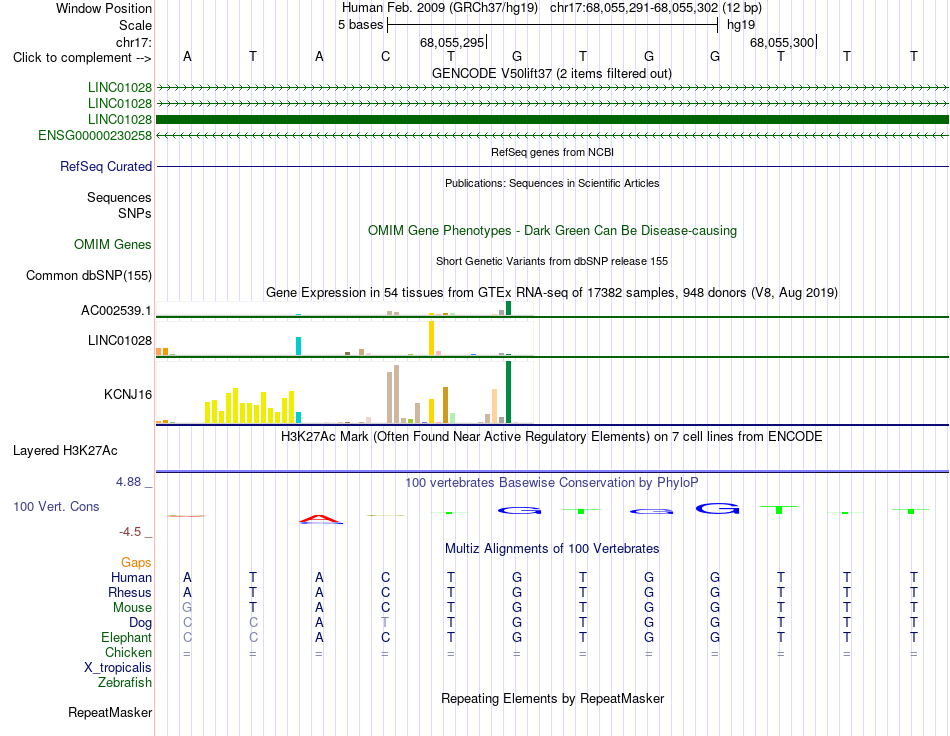
Task: Click the base C in the chr17 sequence row
Action: pyautogui.click(x=385, y=57)
